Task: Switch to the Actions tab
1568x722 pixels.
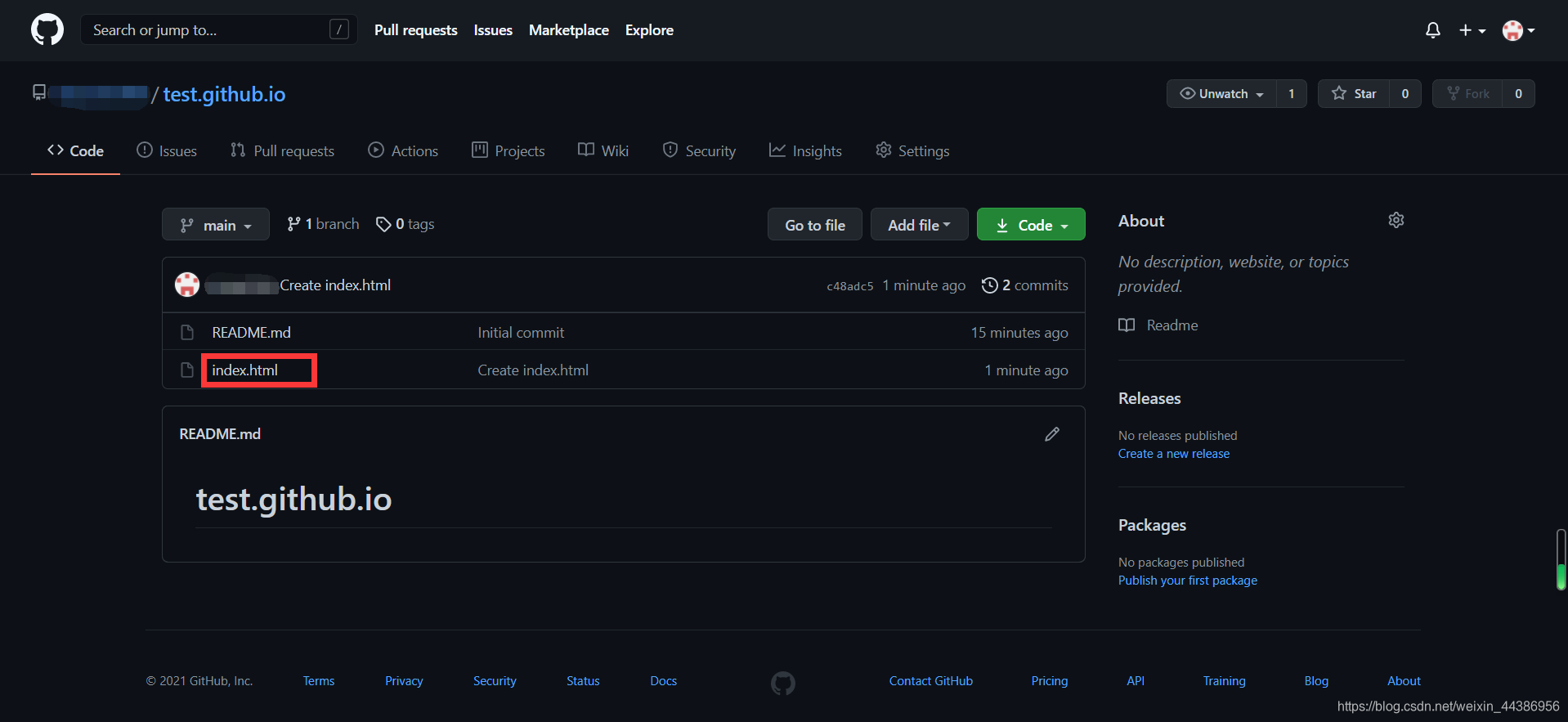Action: click(x=403, y=150)
